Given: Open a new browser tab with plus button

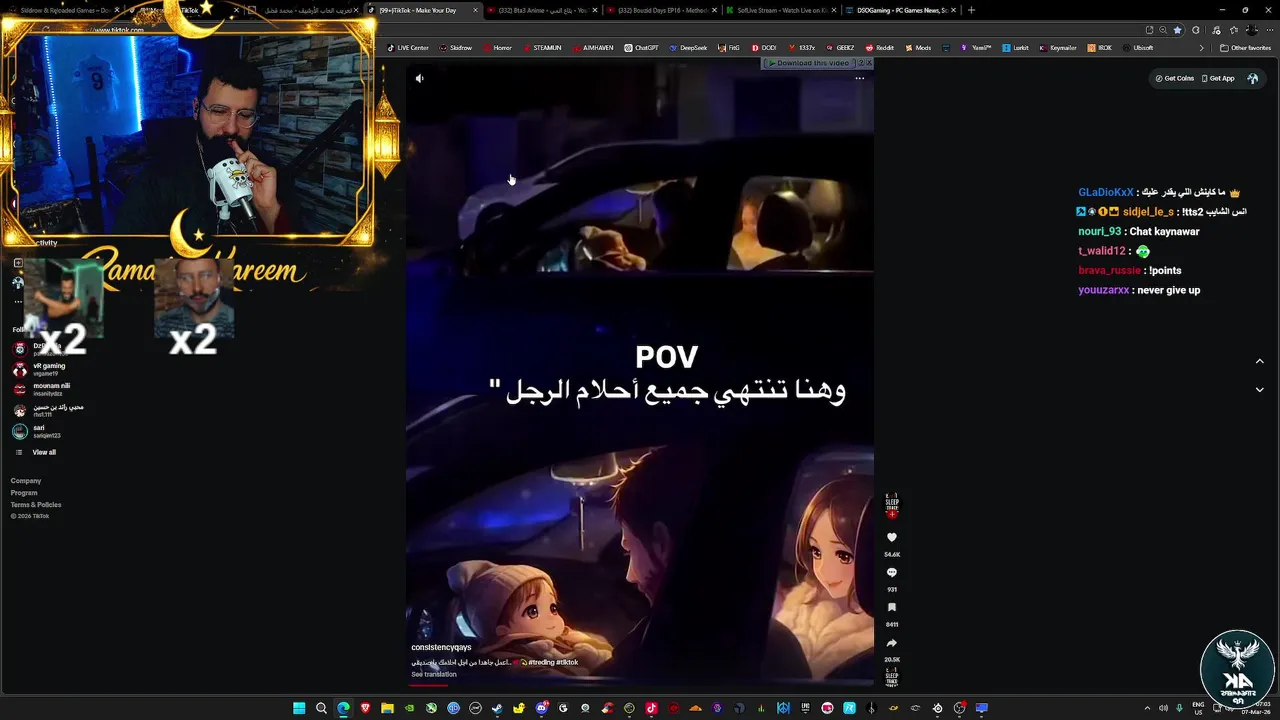Looking at the screenshot, I should [971, 10].
